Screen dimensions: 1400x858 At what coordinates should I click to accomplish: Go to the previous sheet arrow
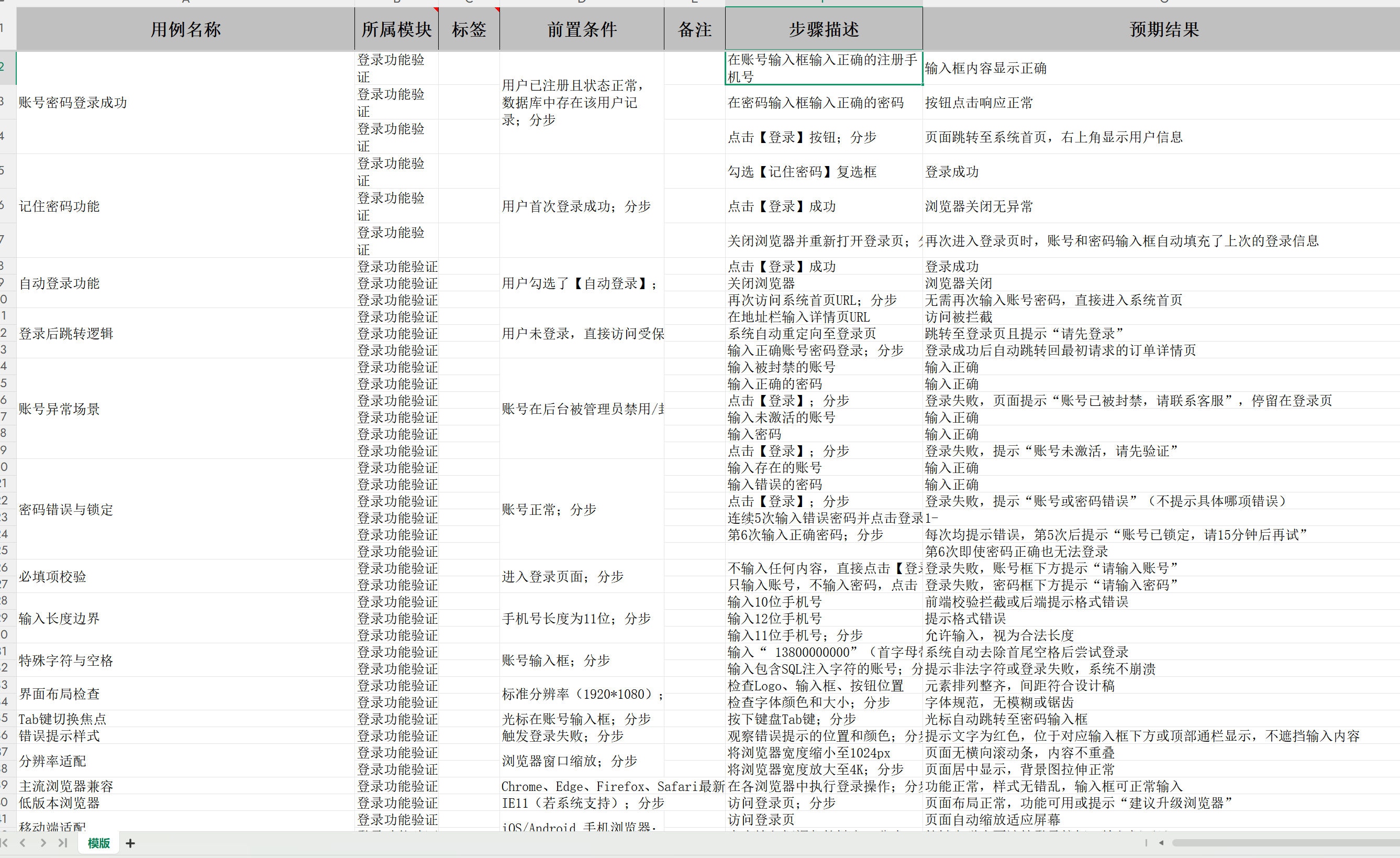[x=23, y=843]
